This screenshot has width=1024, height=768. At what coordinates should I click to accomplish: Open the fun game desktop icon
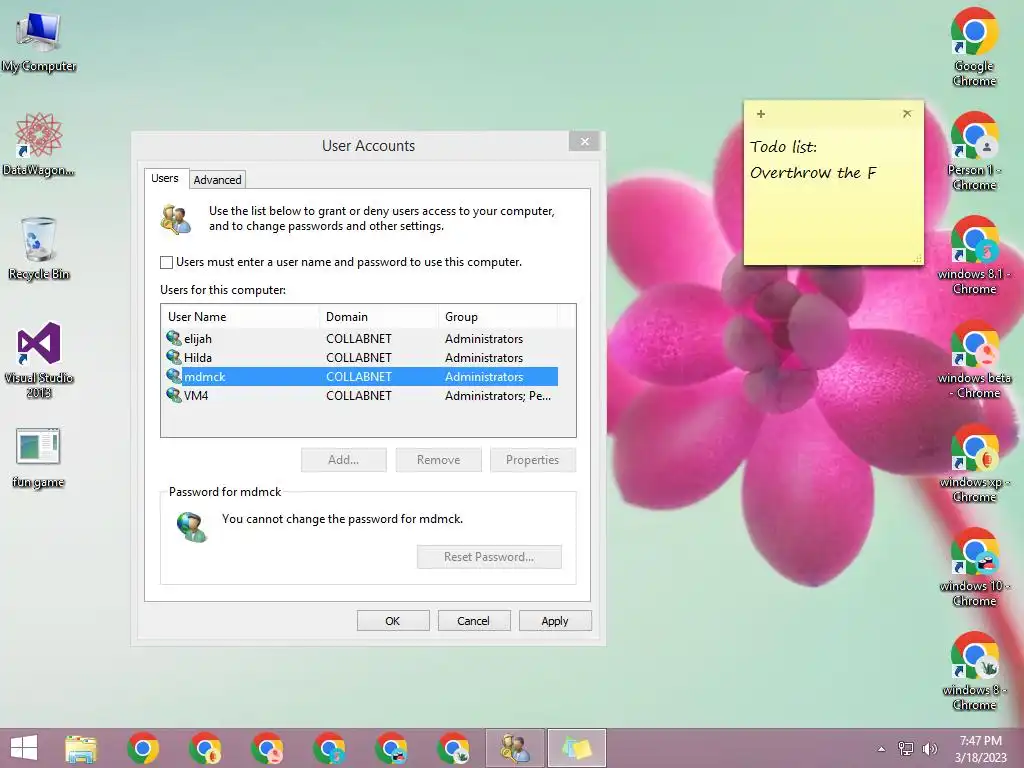pos(39,457)
